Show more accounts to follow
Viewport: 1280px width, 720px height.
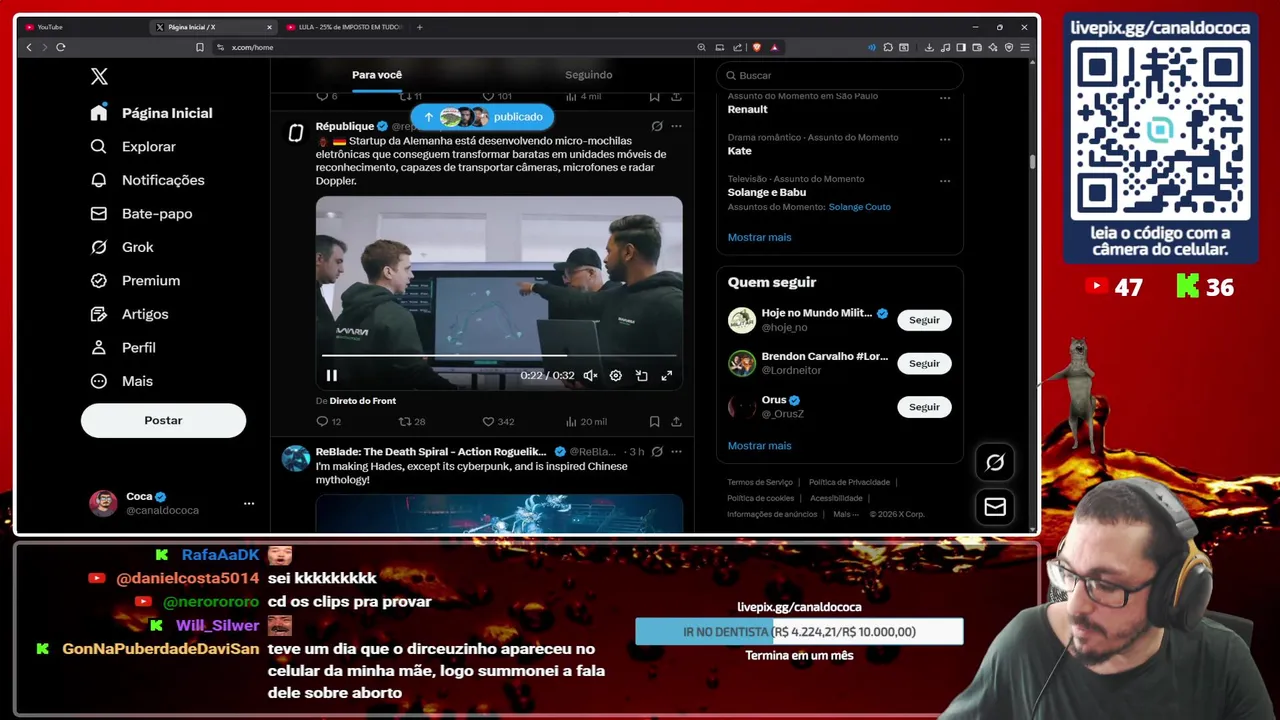[x=759, y=446]
